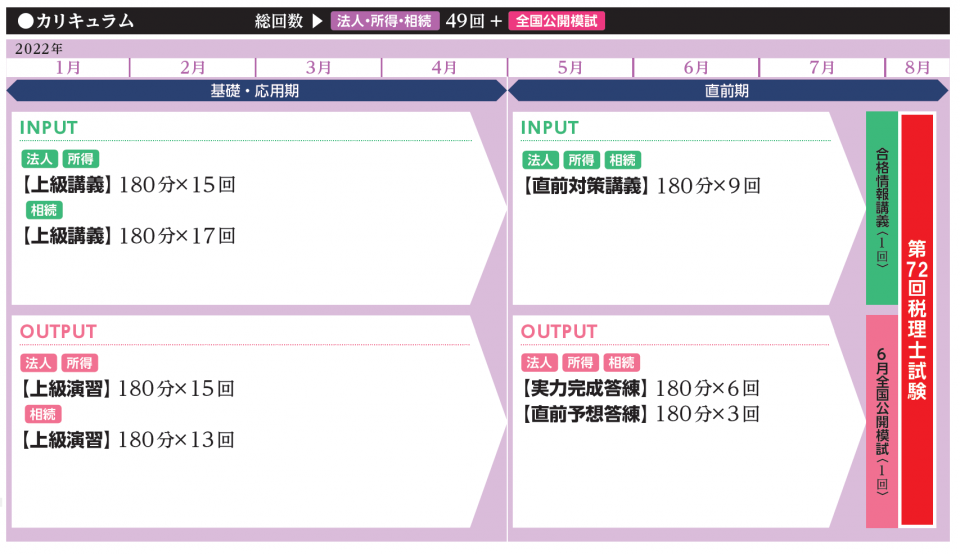Select the 5月 month cell
The image size is (960, 554).
(x=570, y=67)
